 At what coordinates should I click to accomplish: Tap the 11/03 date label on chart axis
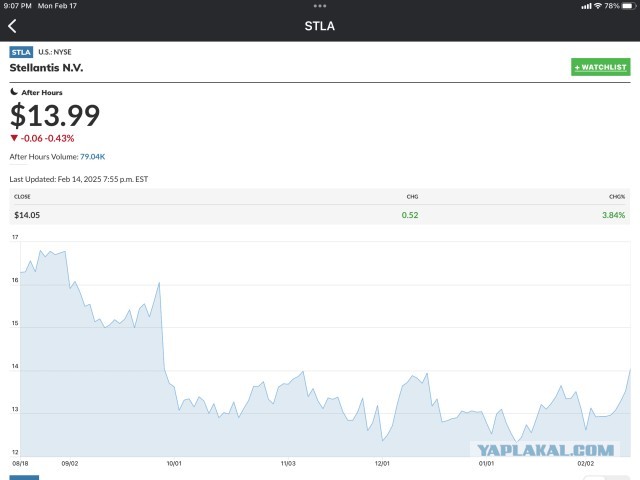288,464
